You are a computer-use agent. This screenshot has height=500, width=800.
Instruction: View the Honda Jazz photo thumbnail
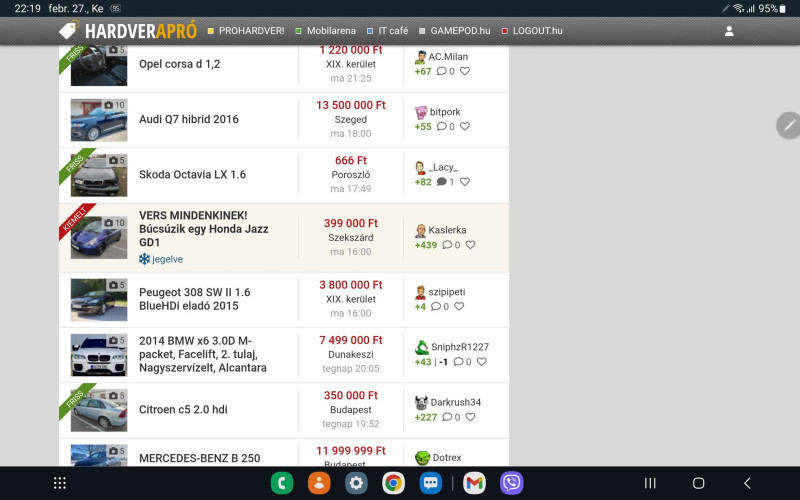[99, 238]
